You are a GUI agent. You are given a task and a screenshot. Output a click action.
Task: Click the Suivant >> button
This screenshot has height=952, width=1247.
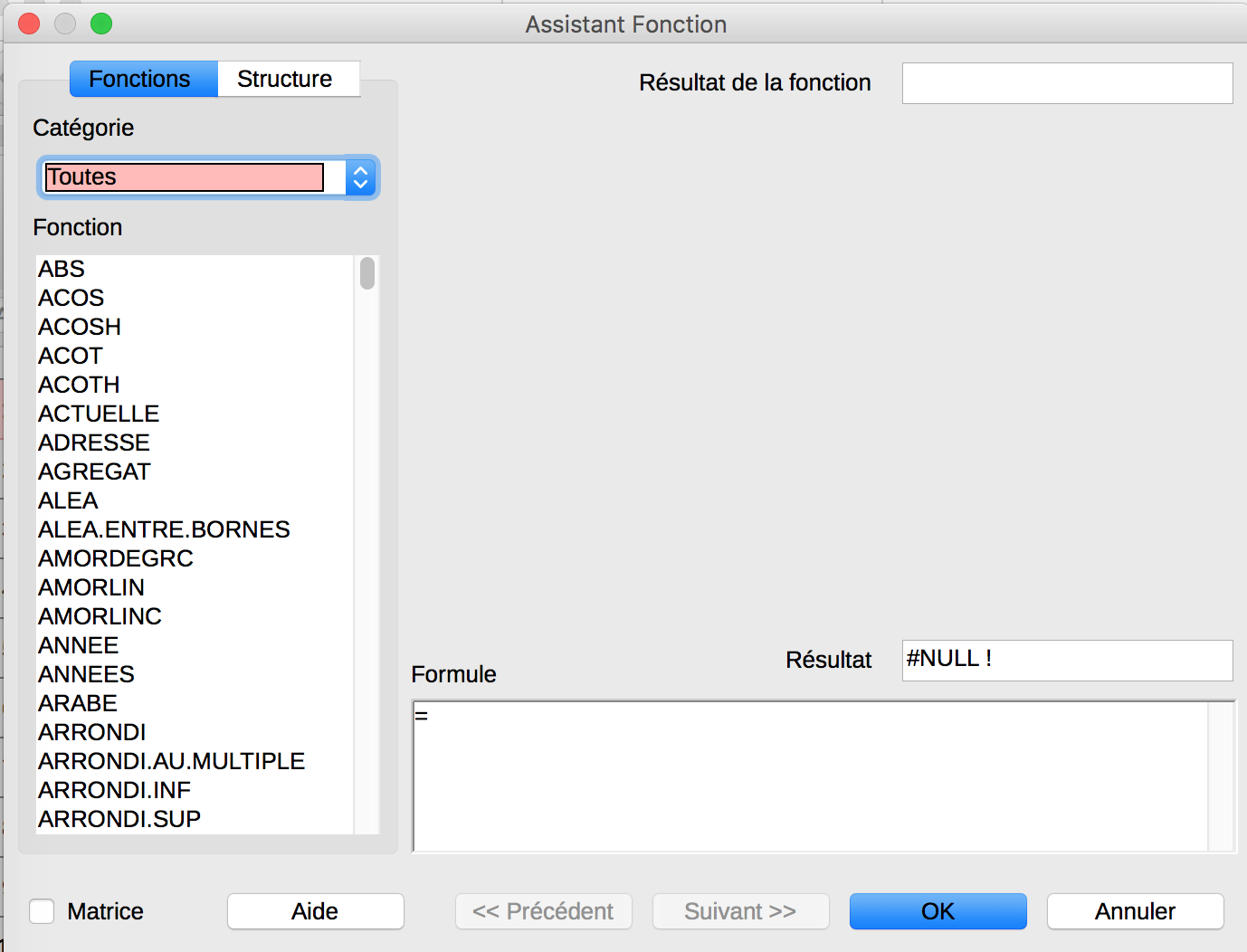pyautogui.click(x=740, y=911)
